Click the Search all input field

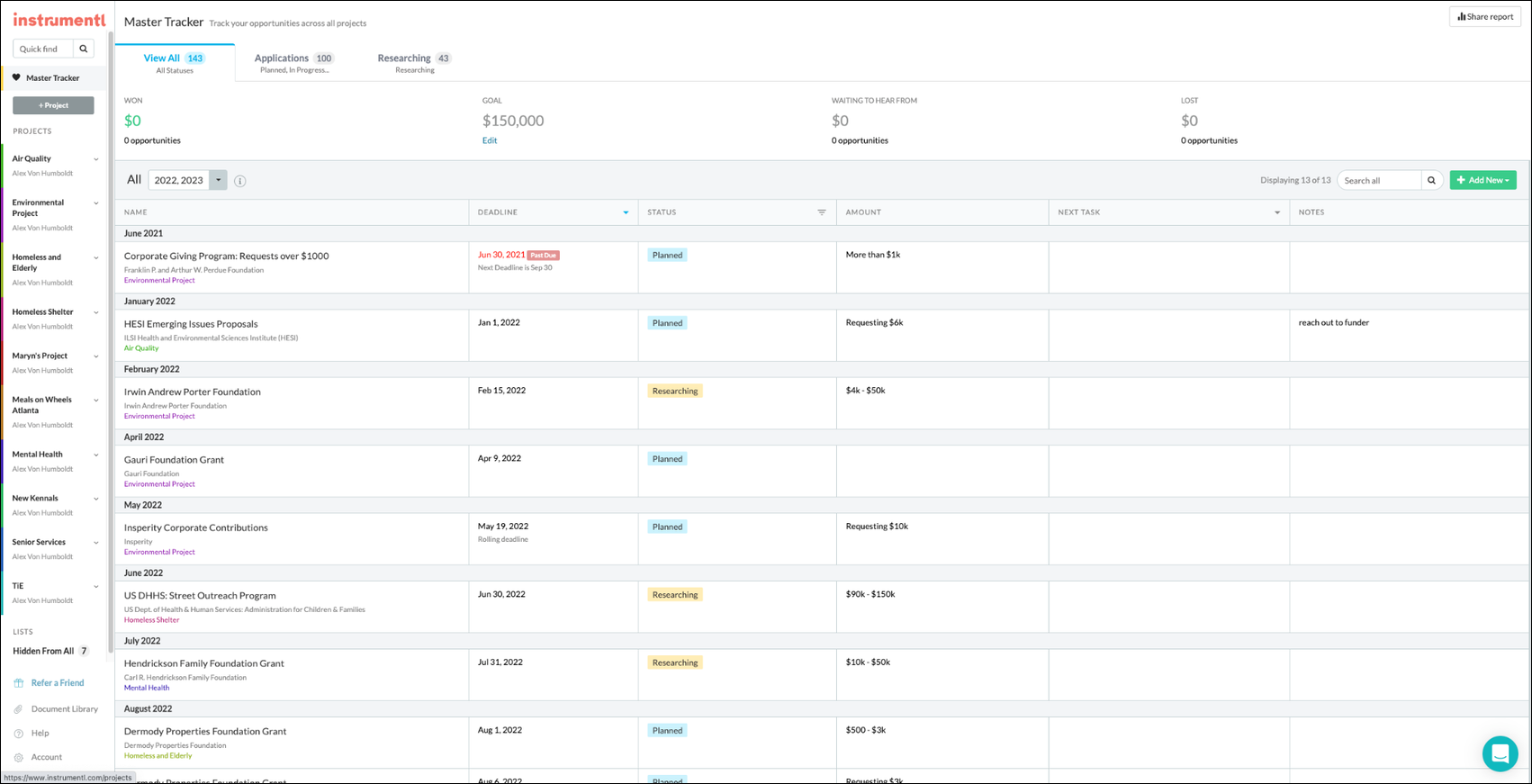(1379, 180)
